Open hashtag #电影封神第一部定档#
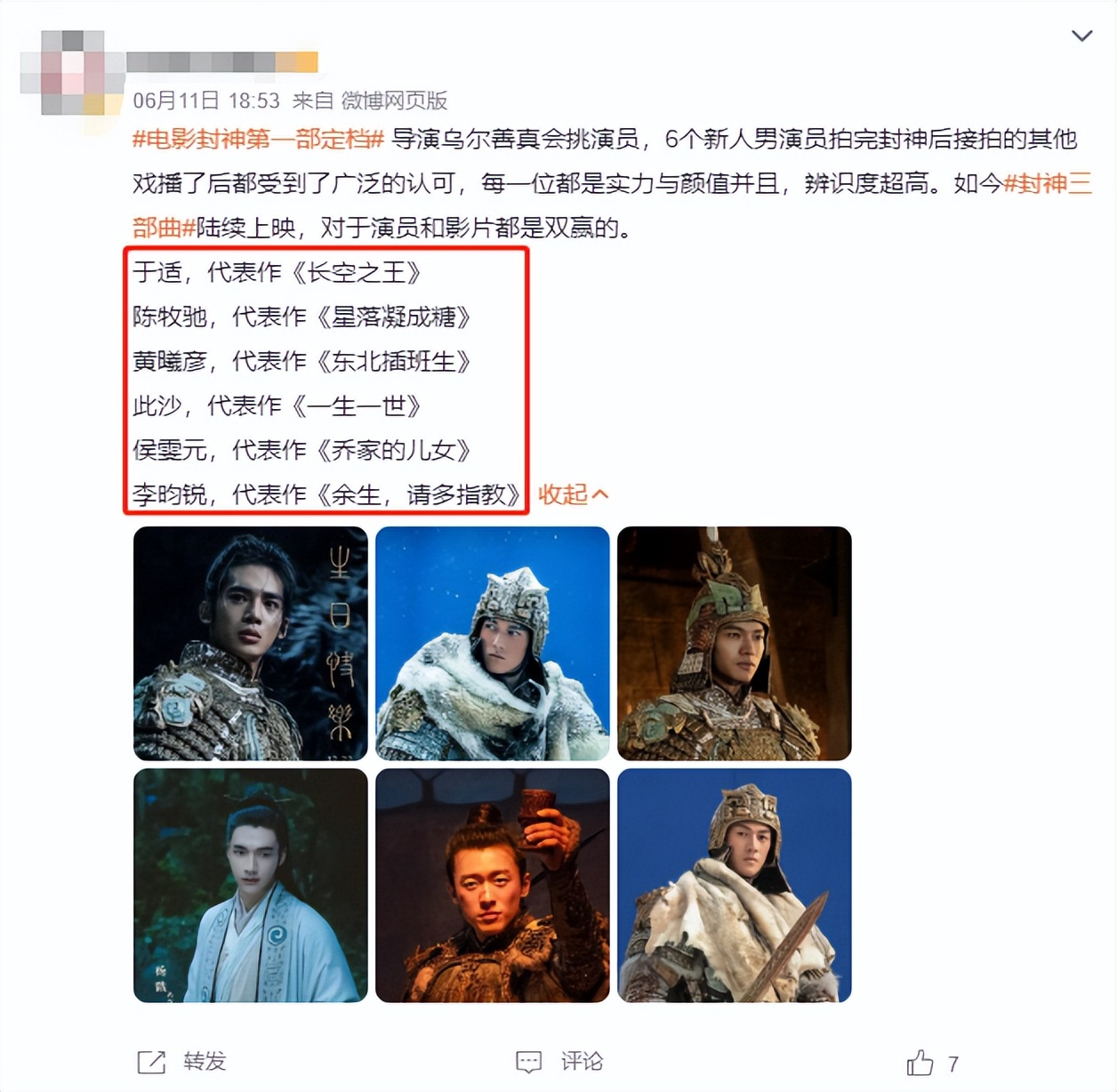Image resolution: width=1117 pixels, height=1092 pixels. [x=258, y=139]
